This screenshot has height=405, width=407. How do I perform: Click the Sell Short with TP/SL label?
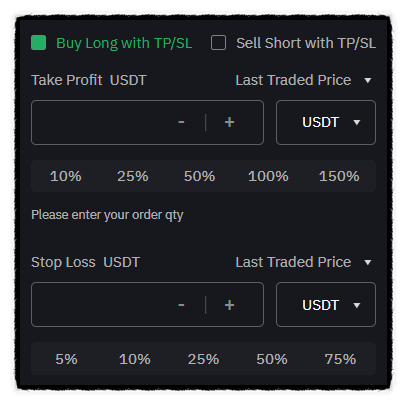coord(306,43)
